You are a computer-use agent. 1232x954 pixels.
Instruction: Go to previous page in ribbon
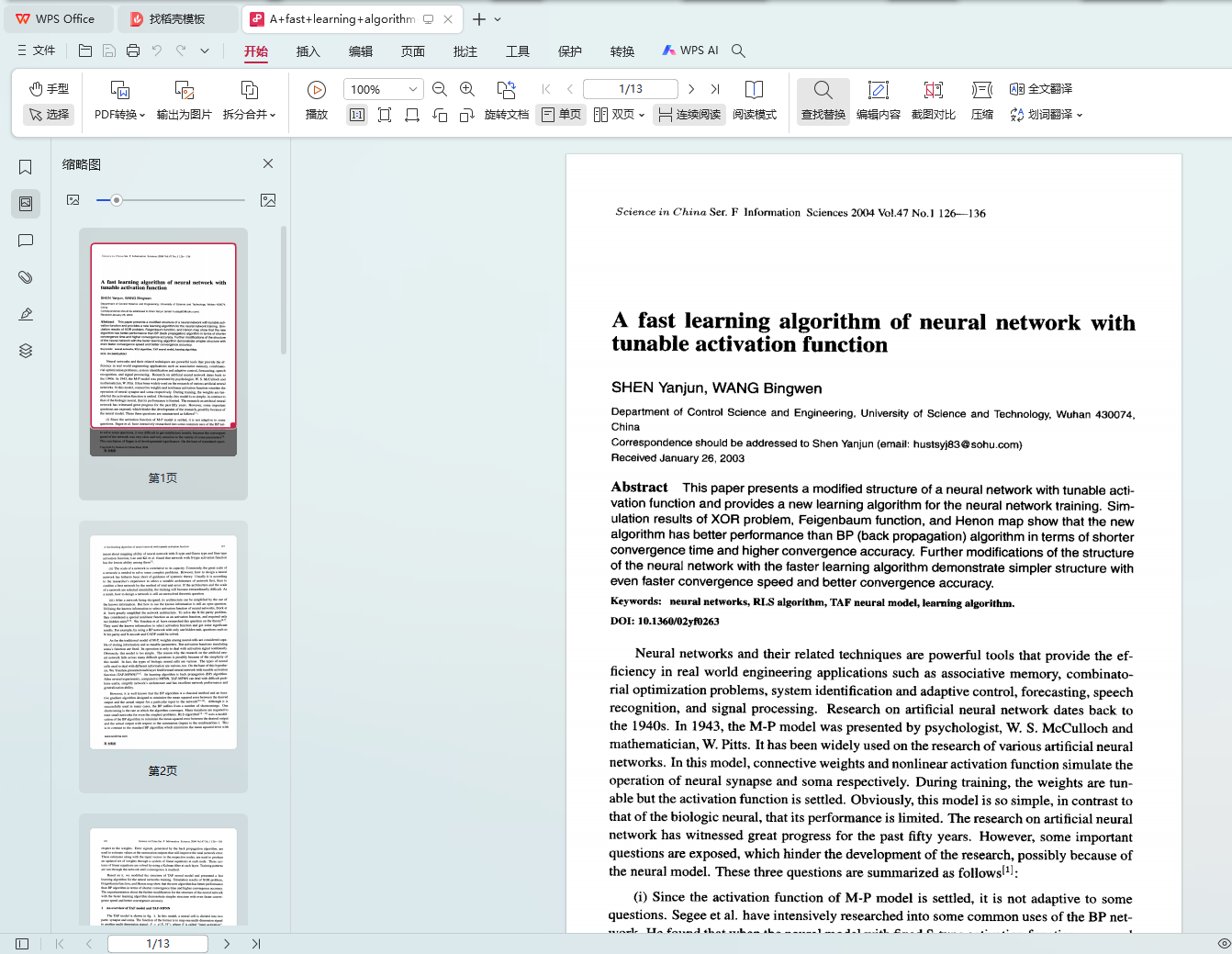point(570,89)
